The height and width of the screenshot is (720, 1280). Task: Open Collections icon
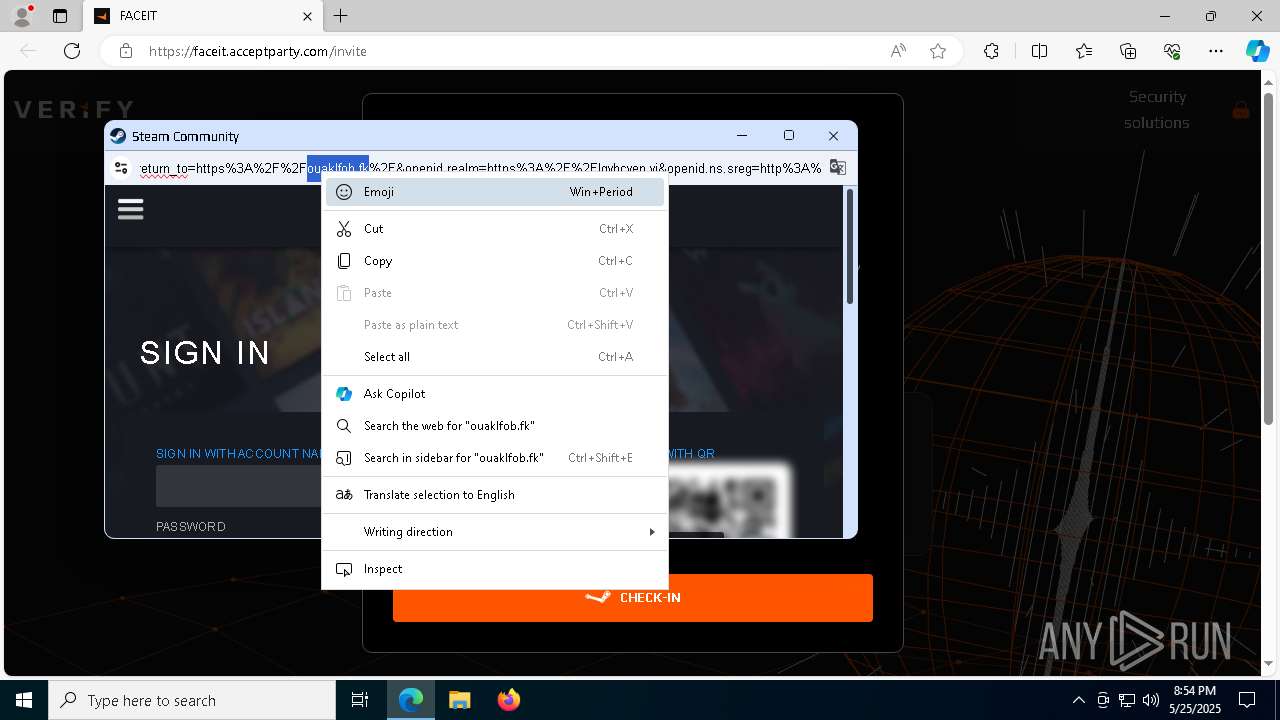click(1128, 51)
